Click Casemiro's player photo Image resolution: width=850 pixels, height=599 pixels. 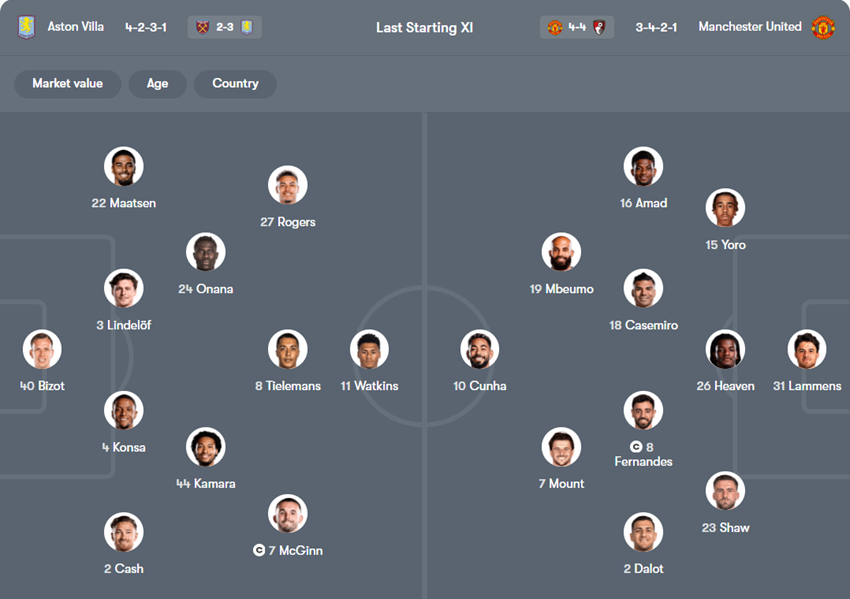[643, 289]
